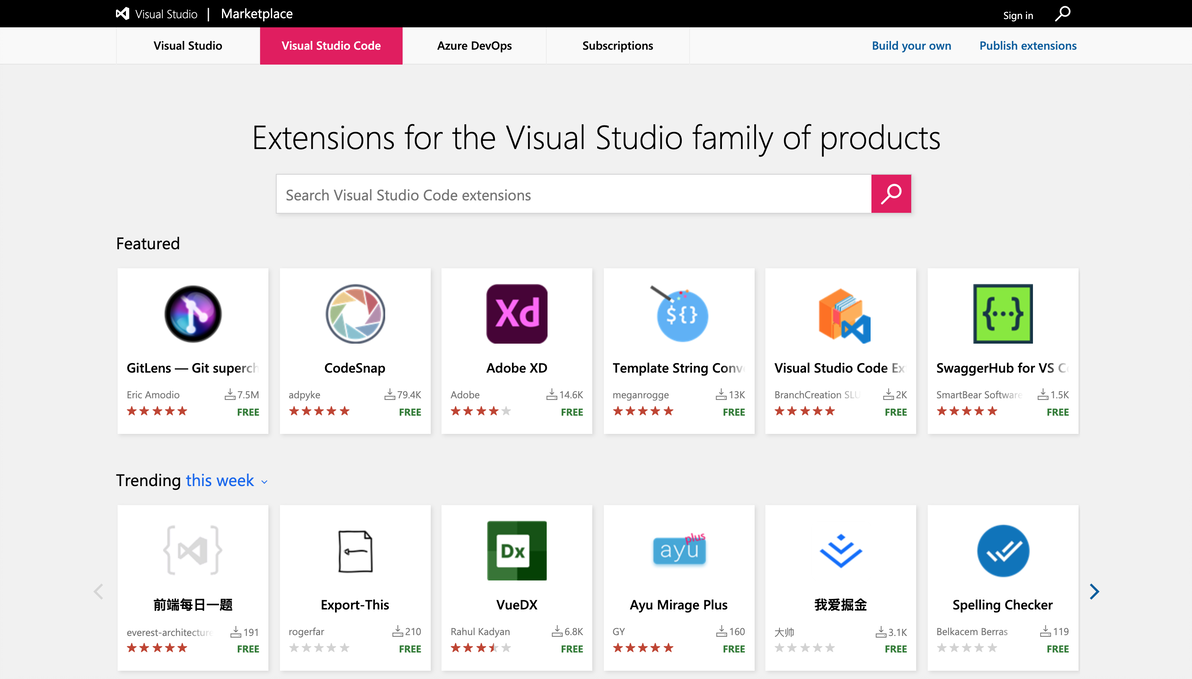
Task: Select the Spelling Checker checkmark icon
Action: [1003, 551]
